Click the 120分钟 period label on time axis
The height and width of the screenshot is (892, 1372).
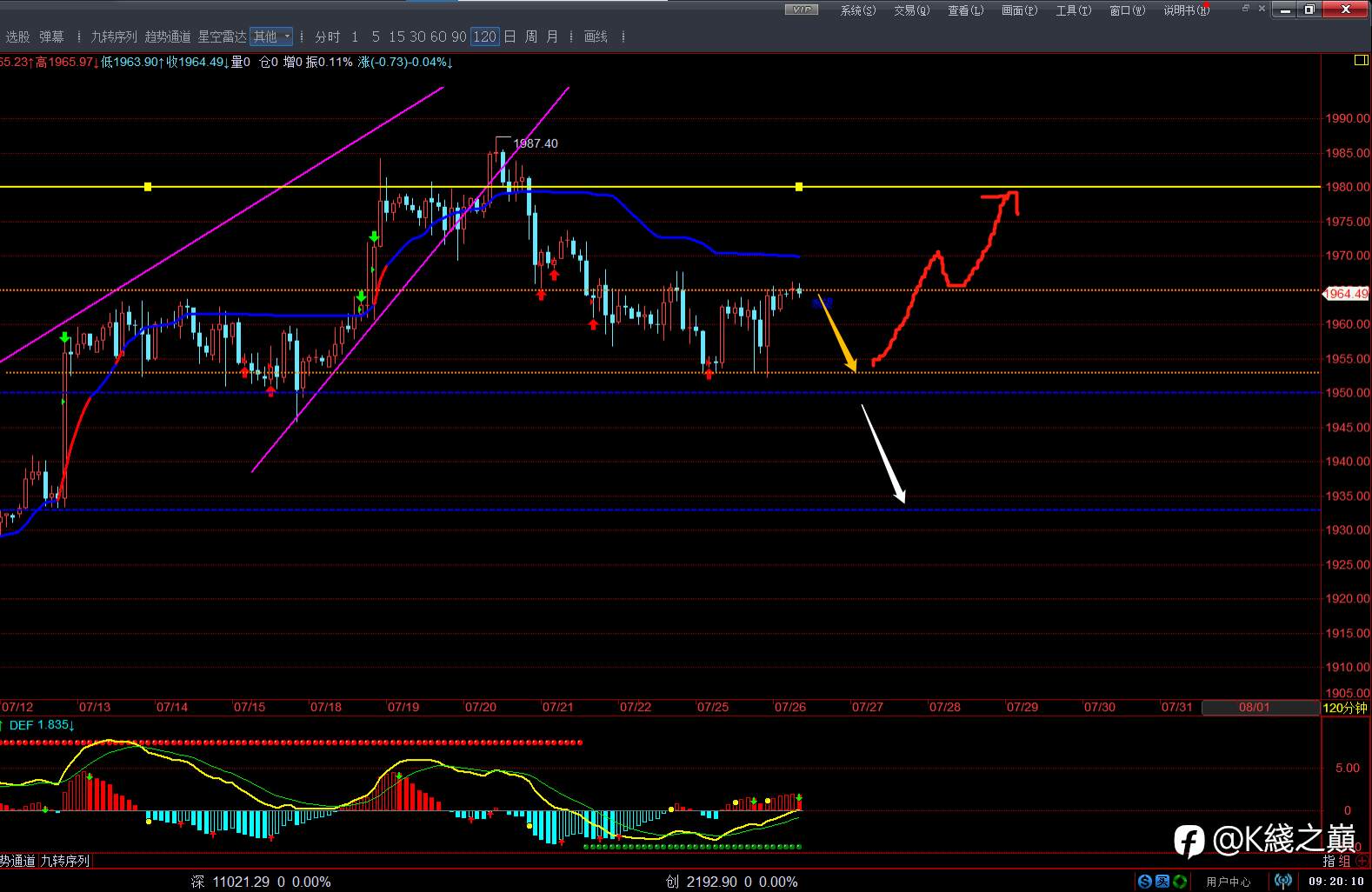(1344, 707)
